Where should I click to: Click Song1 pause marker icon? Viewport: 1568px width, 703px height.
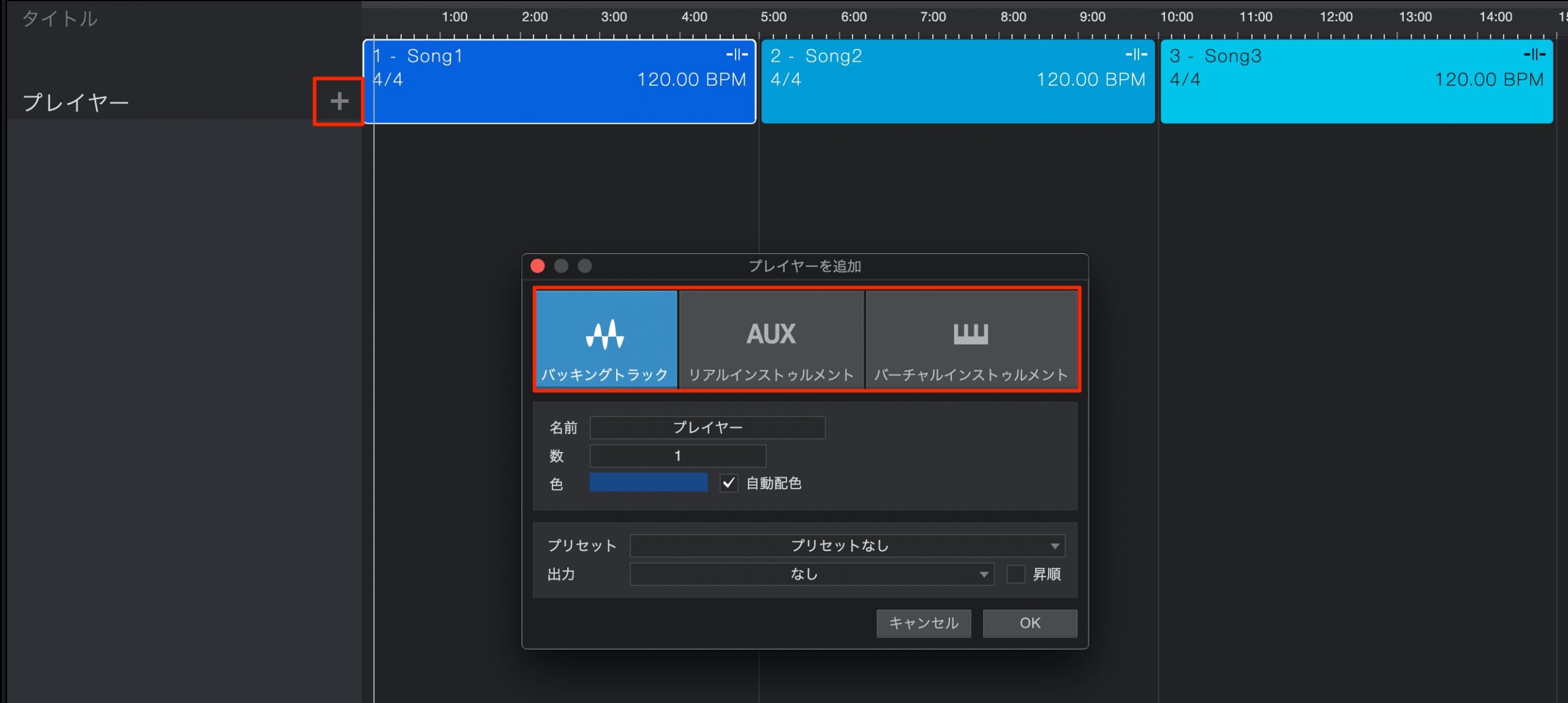(737, 55)
